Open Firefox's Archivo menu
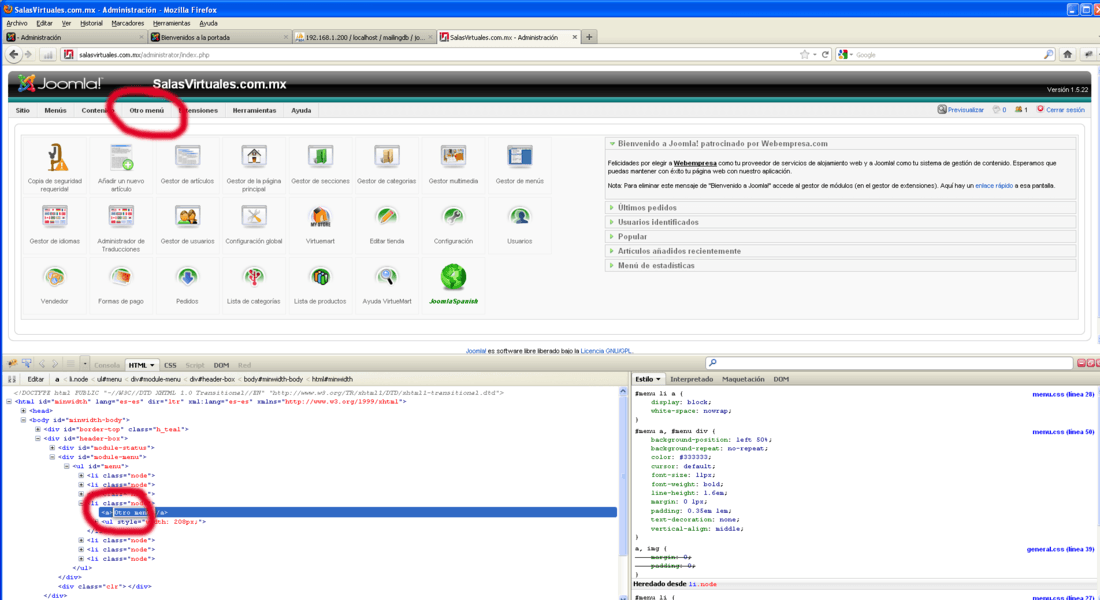Image resolution: width=1100 pixels, height=600 pixels. point(17,23)
